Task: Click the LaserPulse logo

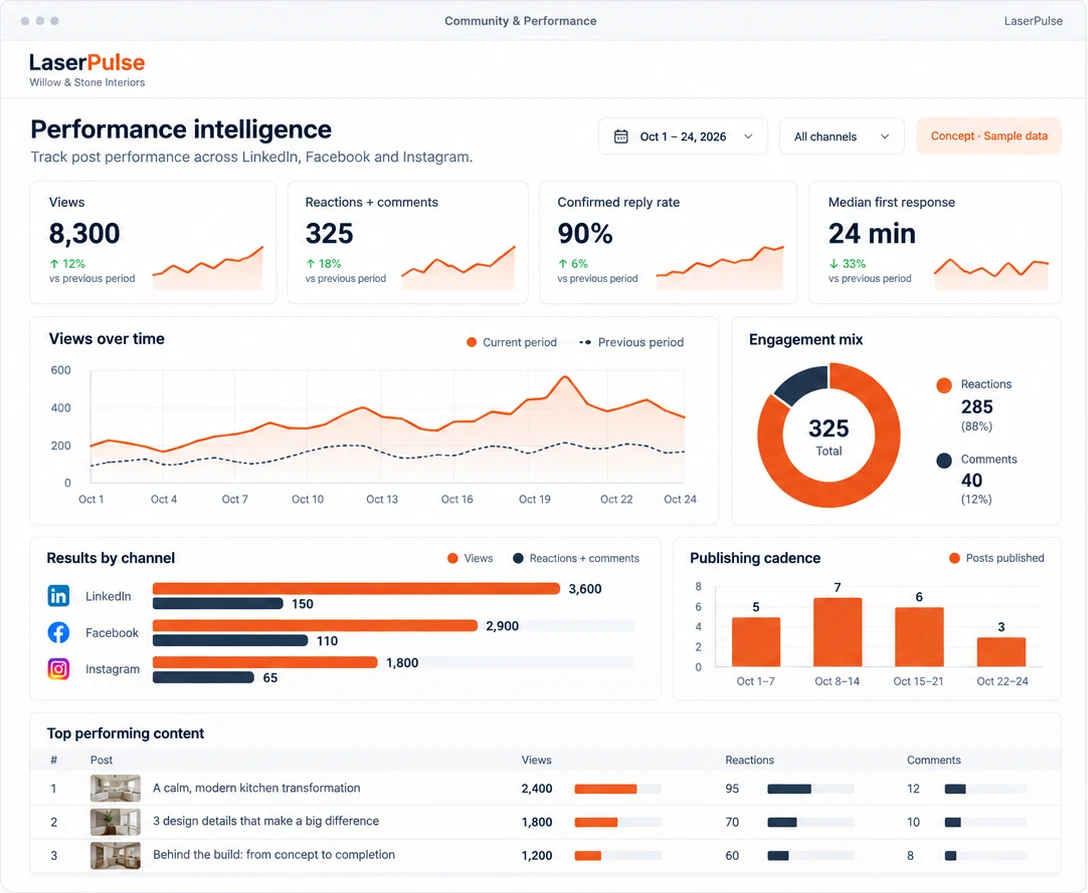Action: pos(87,62)
